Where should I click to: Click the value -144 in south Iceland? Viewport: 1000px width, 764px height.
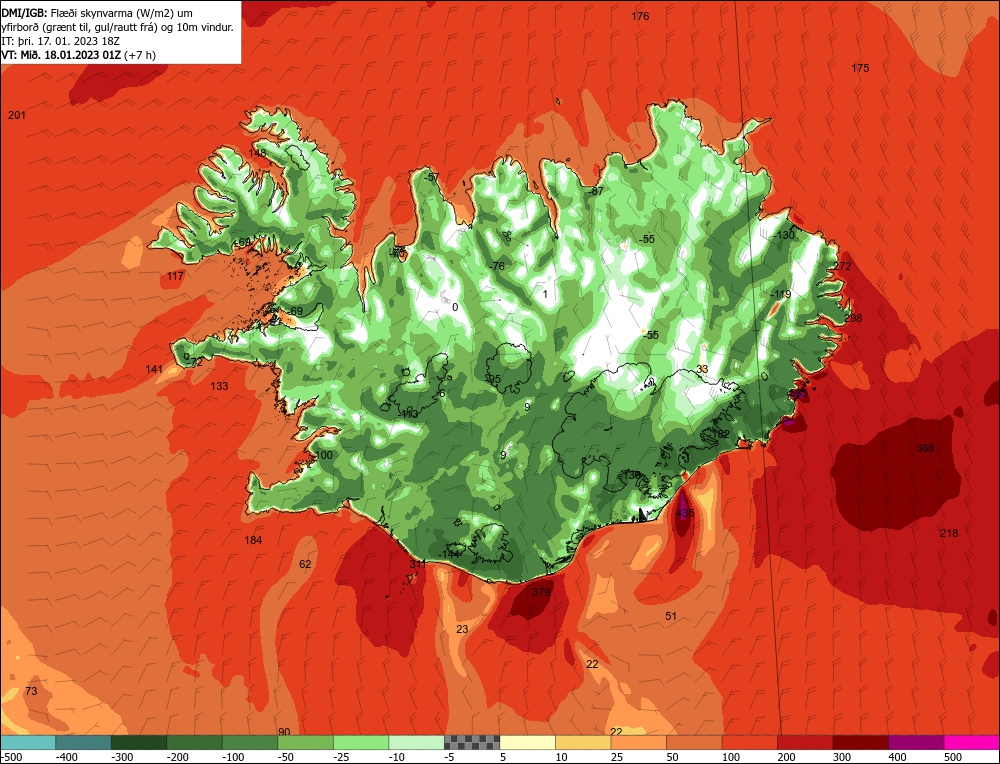point(449,554)
